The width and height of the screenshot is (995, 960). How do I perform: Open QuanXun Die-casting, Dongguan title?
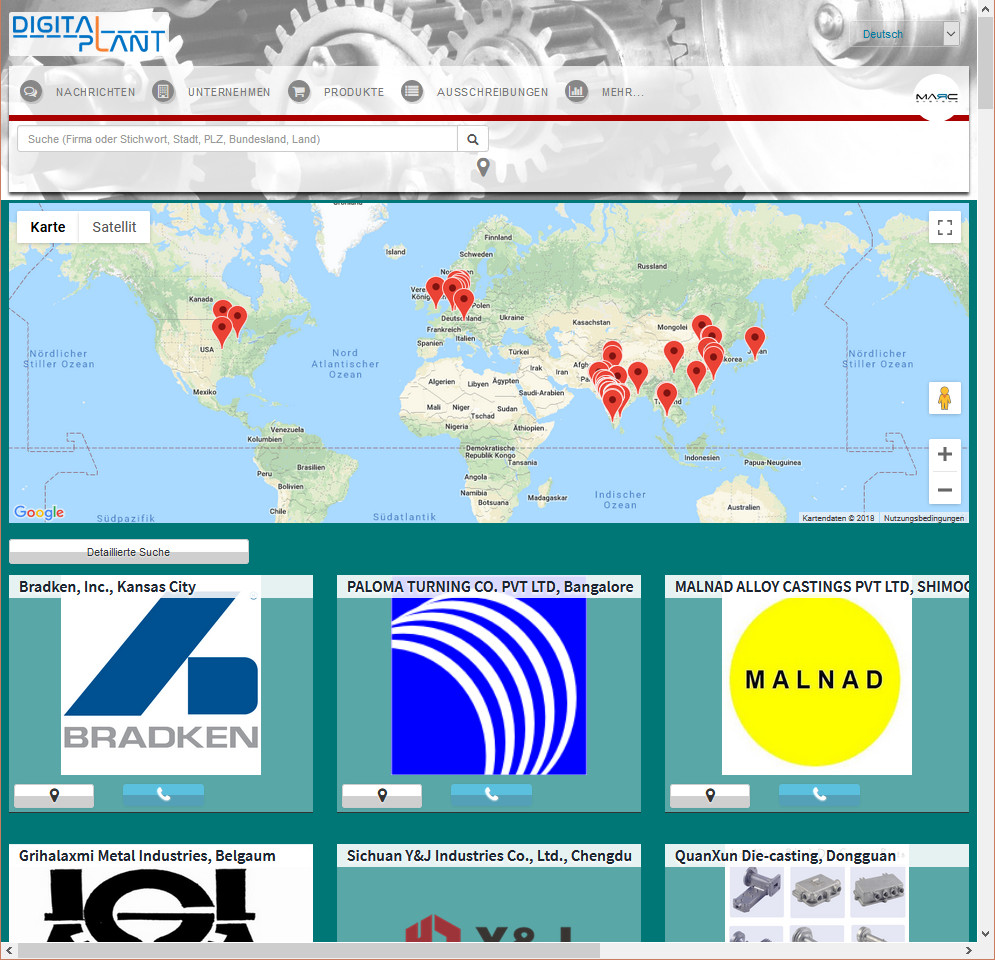pos(785,856)
